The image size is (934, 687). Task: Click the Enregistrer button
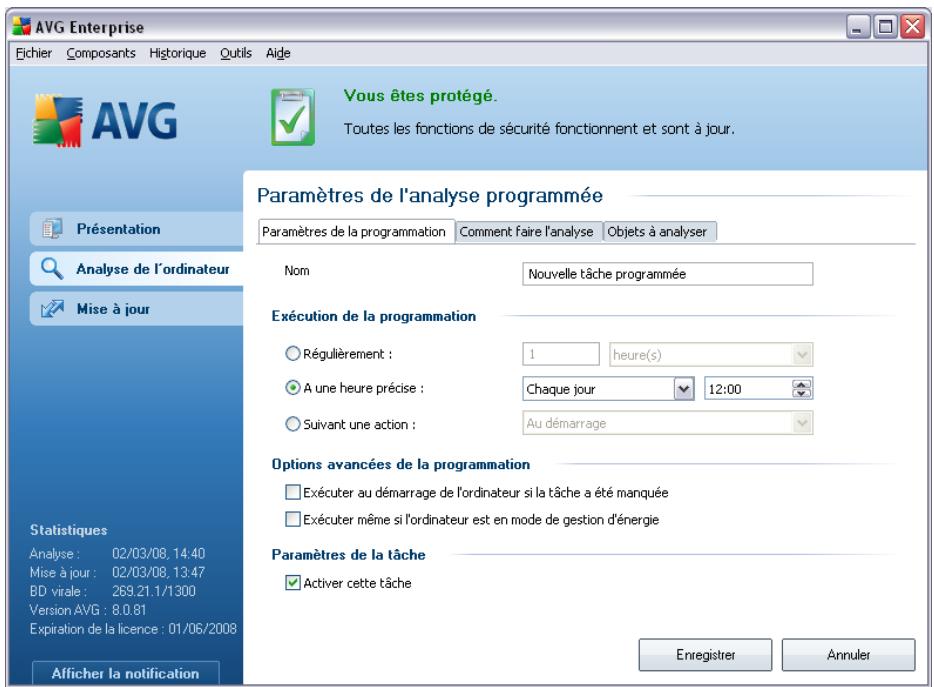(705, 655)
